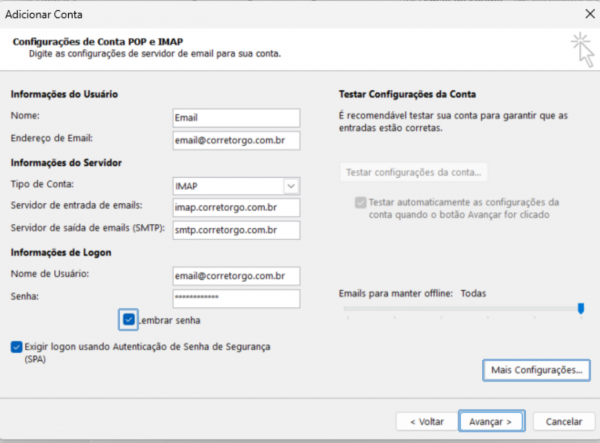This screenshot has width=600, height=443.
Task: Click the 'Configurações de Conta POP e IMAP' title
Action: tap(98, 42)
